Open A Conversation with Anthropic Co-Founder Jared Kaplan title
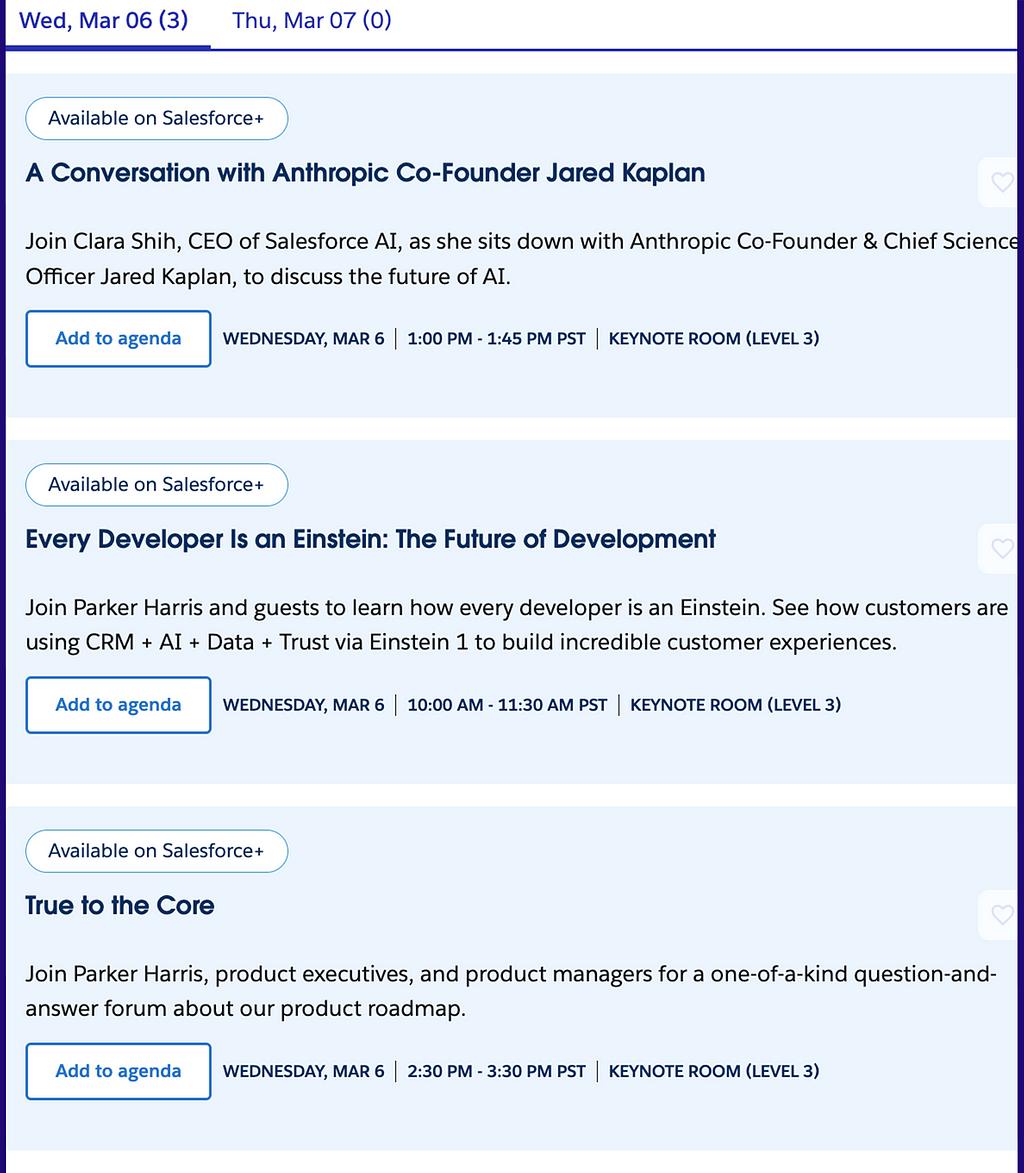 click(x=365, y=173)
